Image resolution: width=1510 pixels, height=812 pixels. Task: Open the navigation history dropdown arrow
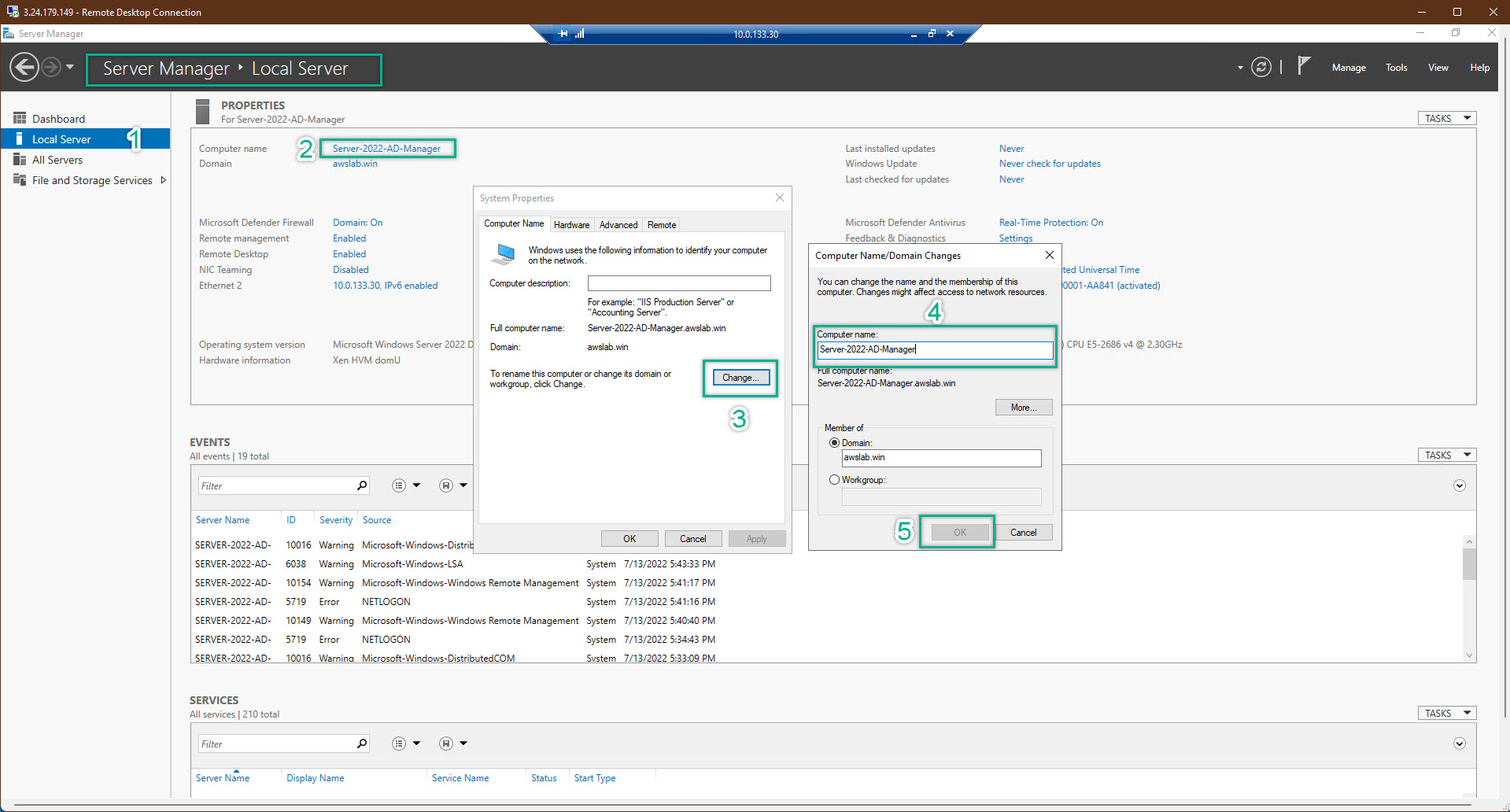pos(70,68)
